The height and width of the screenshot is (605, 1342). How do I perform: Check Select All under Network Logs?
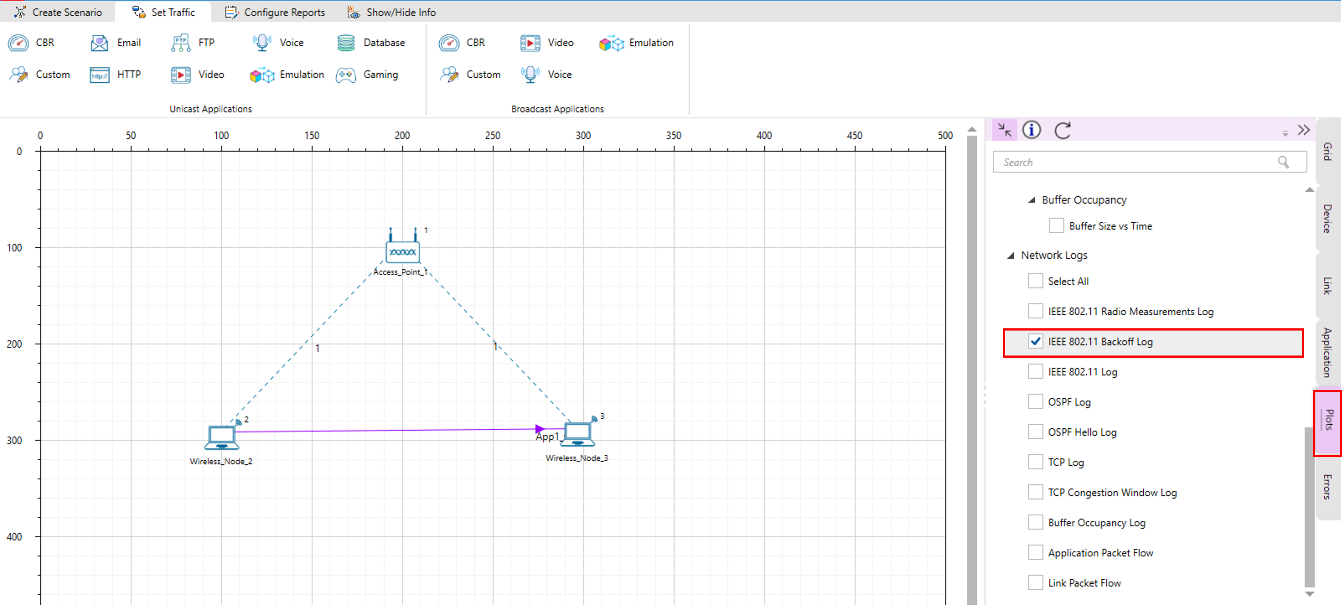tap(1036, 281)
